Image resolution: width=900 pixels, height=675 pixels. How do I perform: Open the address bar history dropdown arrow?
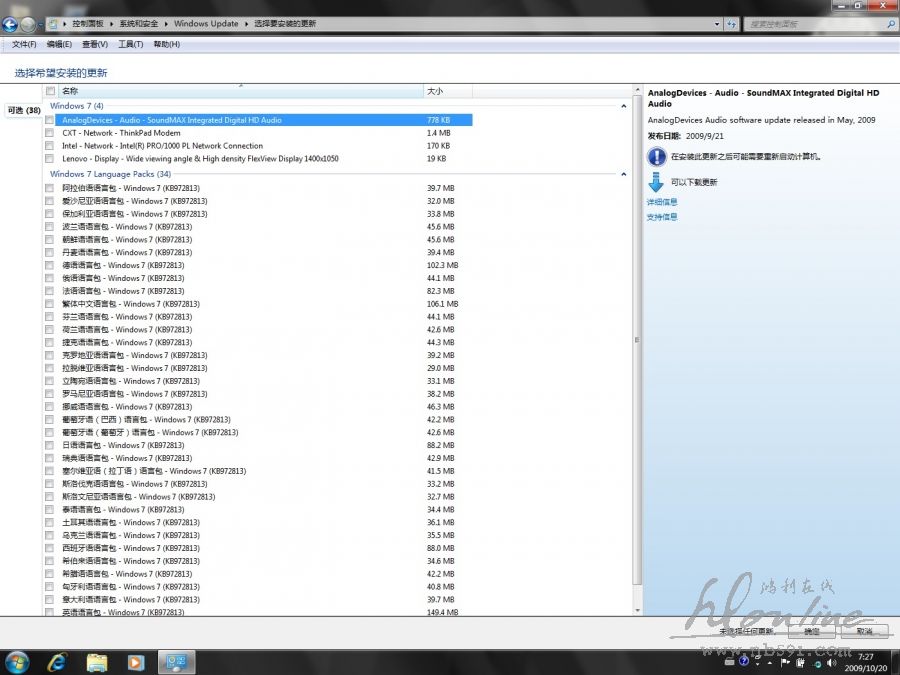pyautogui.click(x=718, y=23)
